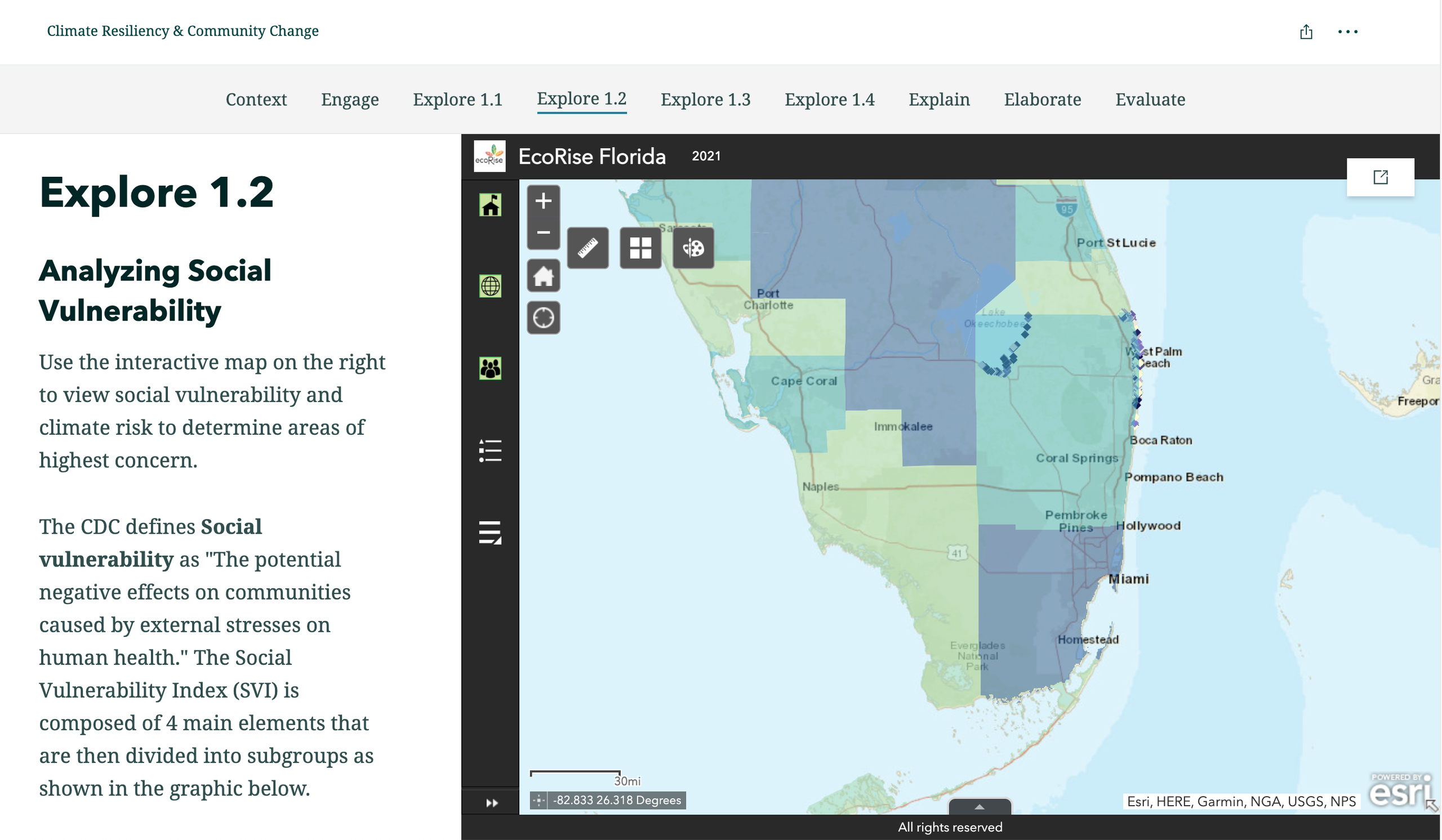Switch to the Context tab
This screenshot has width=1442, height=840.
(x=256, y=100)
